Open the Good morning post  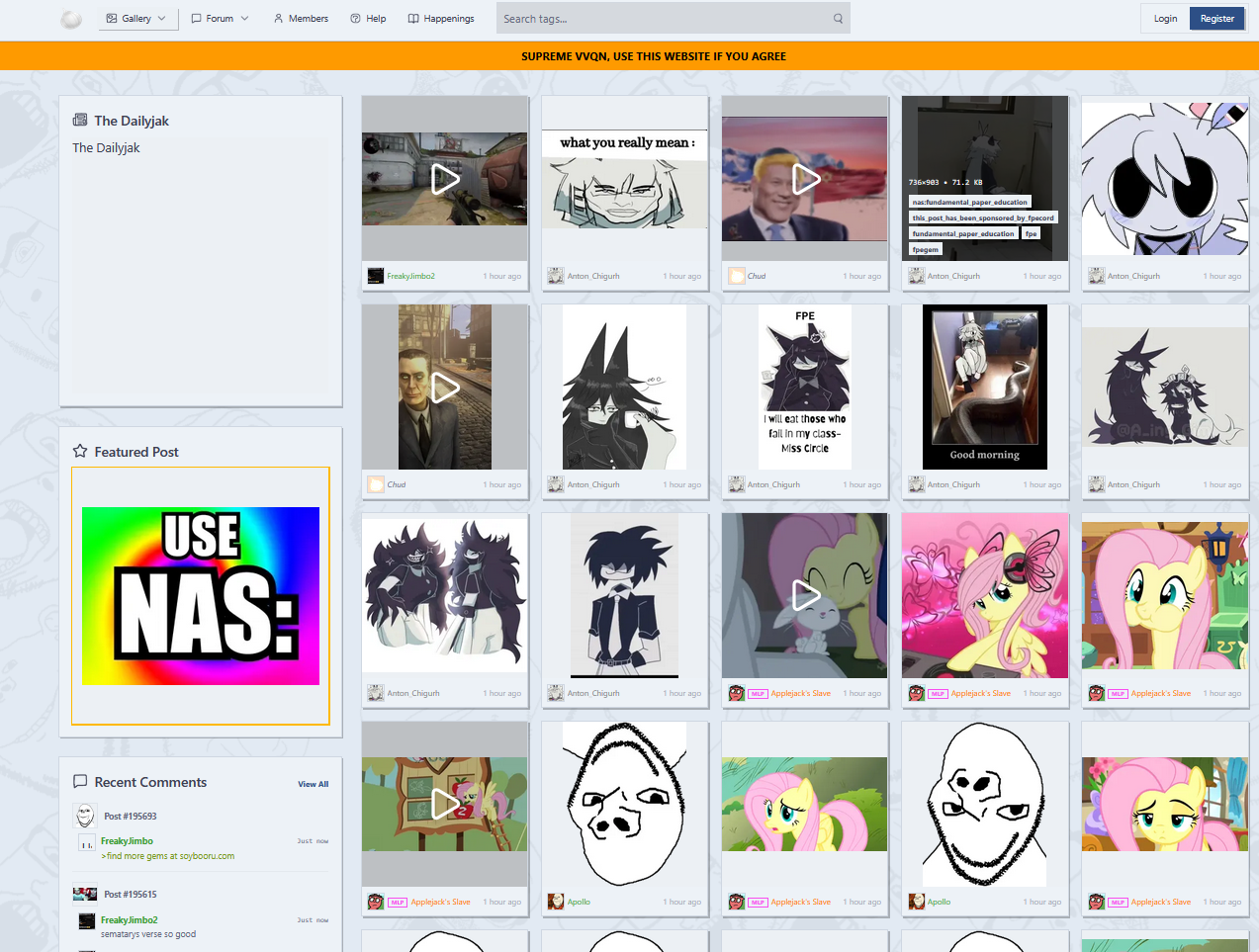(x=985, y=388)
